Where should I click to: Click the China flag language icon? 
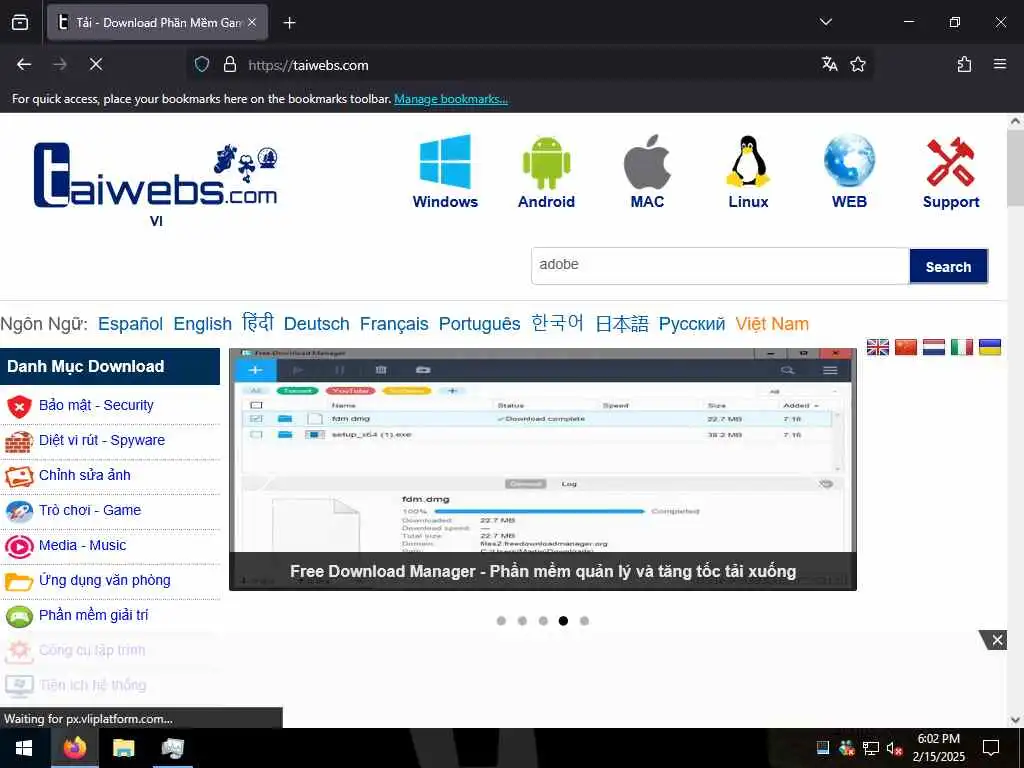pyautogui.click(x=906, y=347)
